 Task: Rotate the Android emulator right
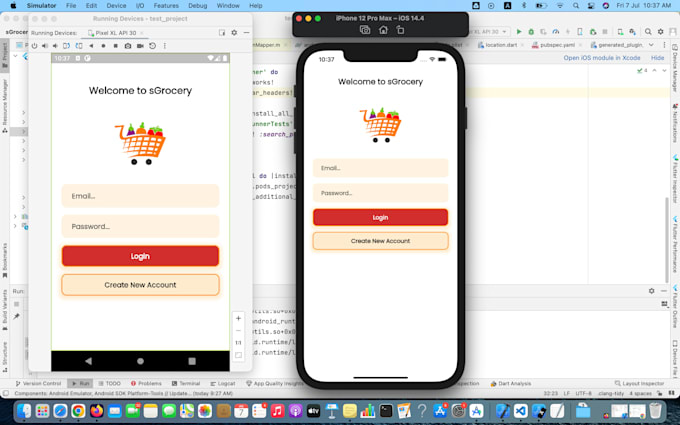78,46
